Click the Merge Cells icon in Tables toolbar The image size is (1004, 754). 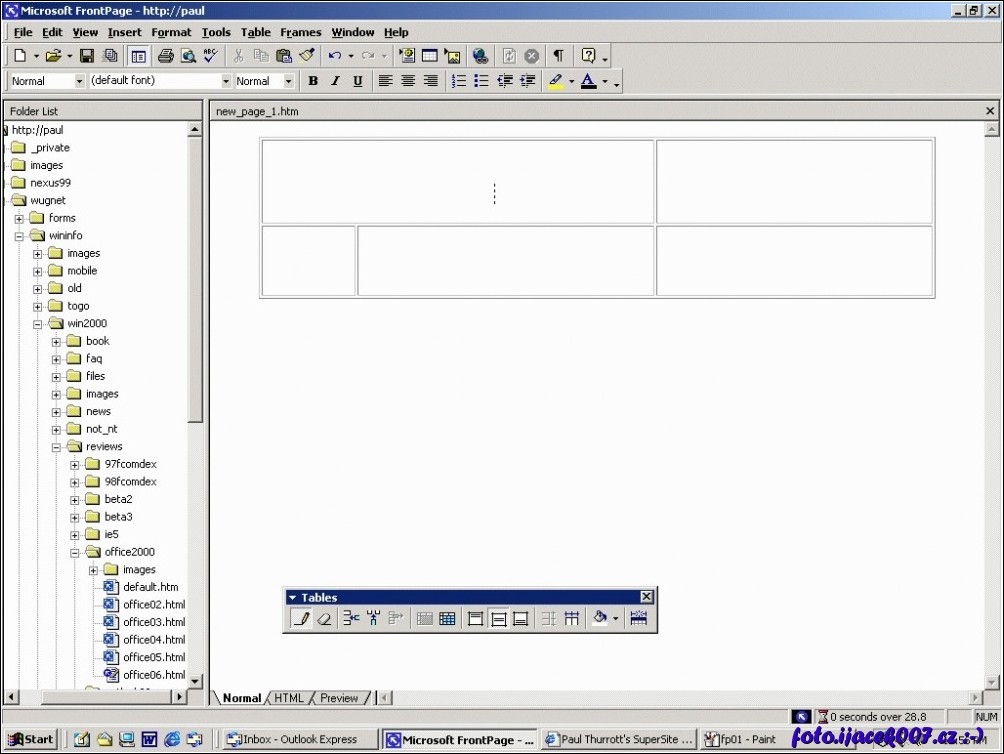424,619
